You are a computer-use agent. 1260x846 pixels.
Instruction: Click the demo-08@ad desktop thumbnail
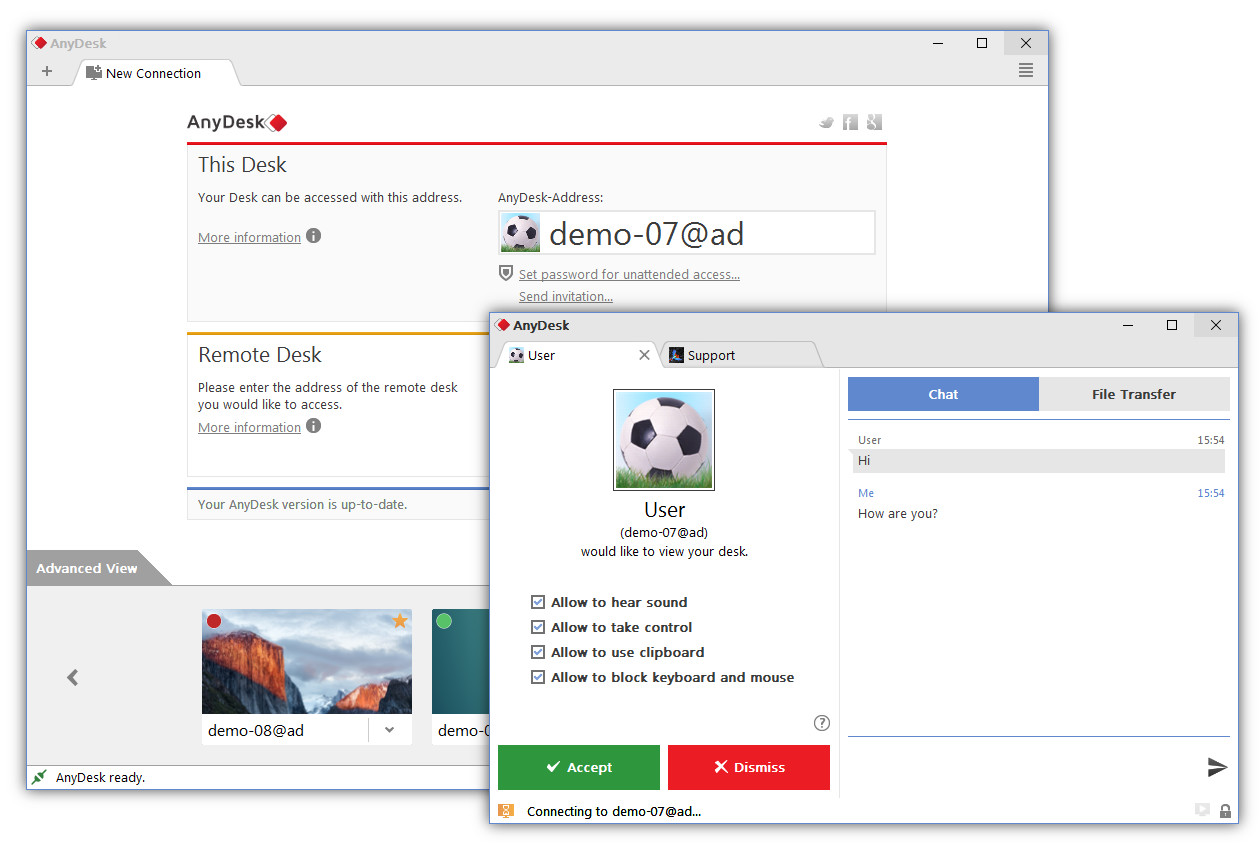[306, 662]
